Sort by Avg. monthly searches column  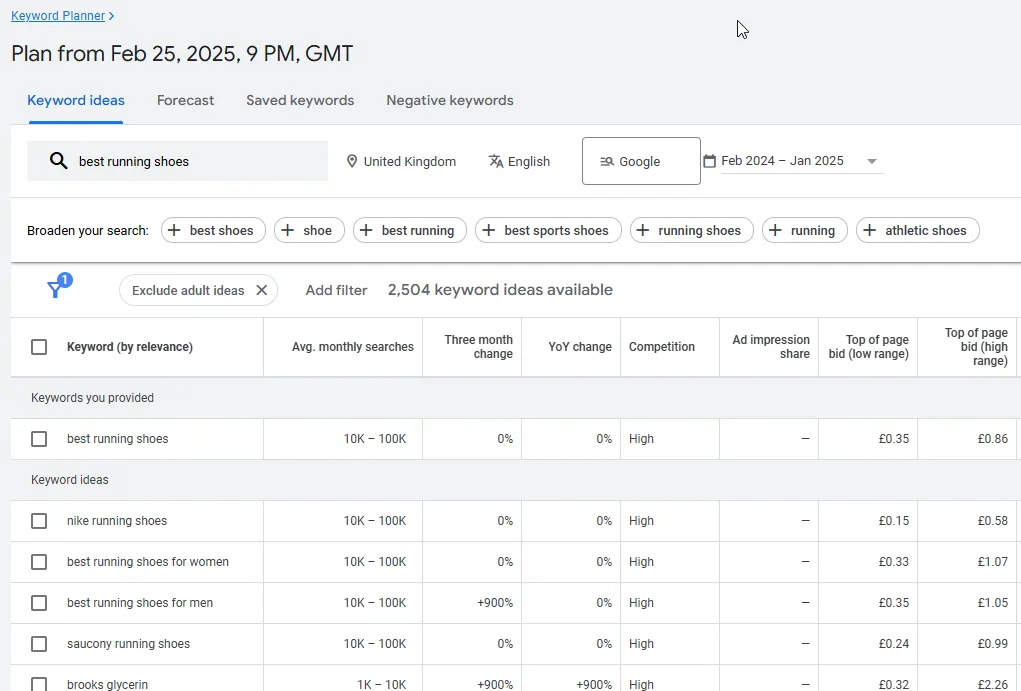click(352, 346)
